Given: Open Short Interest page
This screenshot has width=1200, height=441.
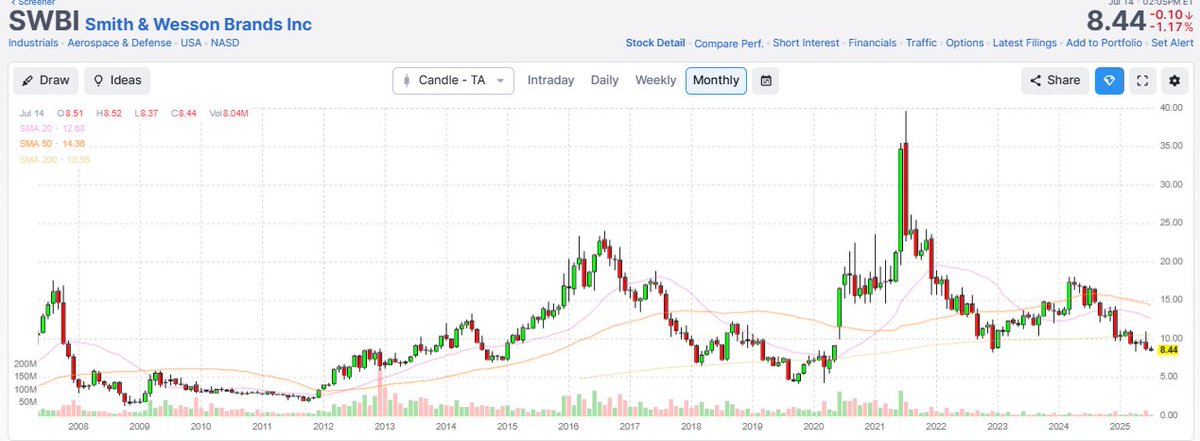Looking at the screenshot, I should point(806,43).
